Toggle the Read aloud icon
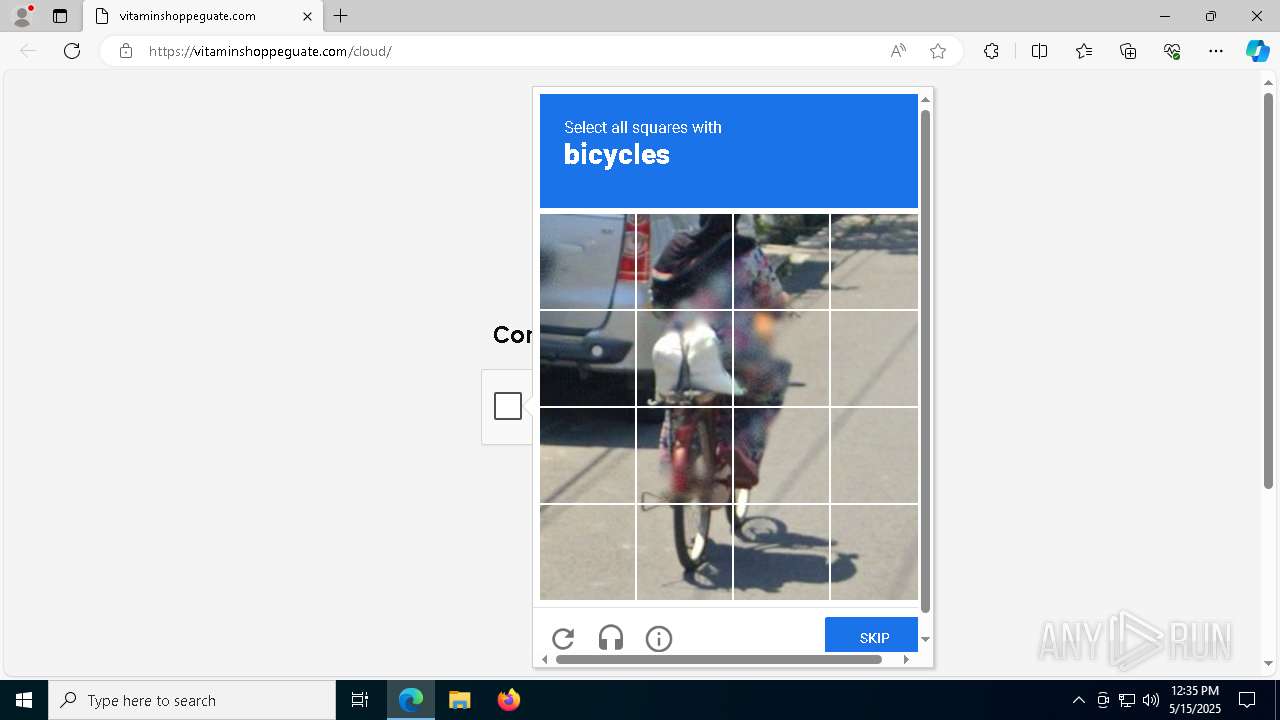Screen dimensions: 1280x720 898,51
